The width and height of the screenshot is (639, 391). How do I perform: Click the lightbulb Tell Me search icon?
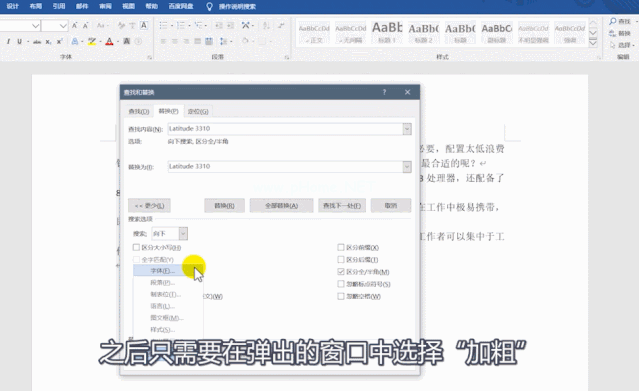point(209,7)
